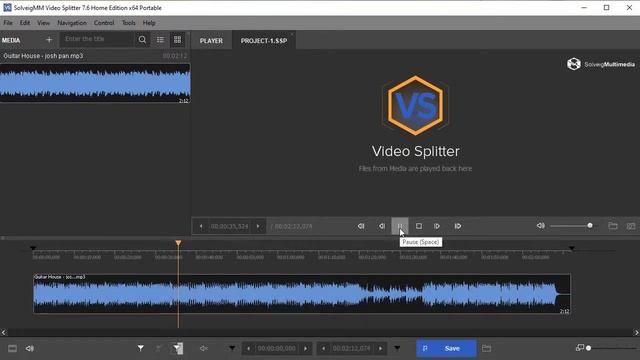Increase the player current time with right arrow
The image size is (640, 360).
point(258,226)
